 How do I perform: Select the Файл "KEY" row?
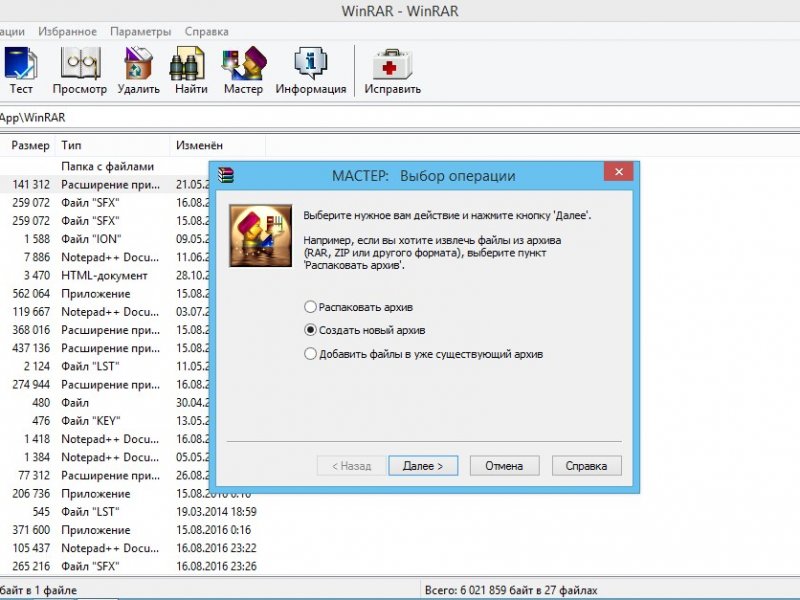coord(105,421)
